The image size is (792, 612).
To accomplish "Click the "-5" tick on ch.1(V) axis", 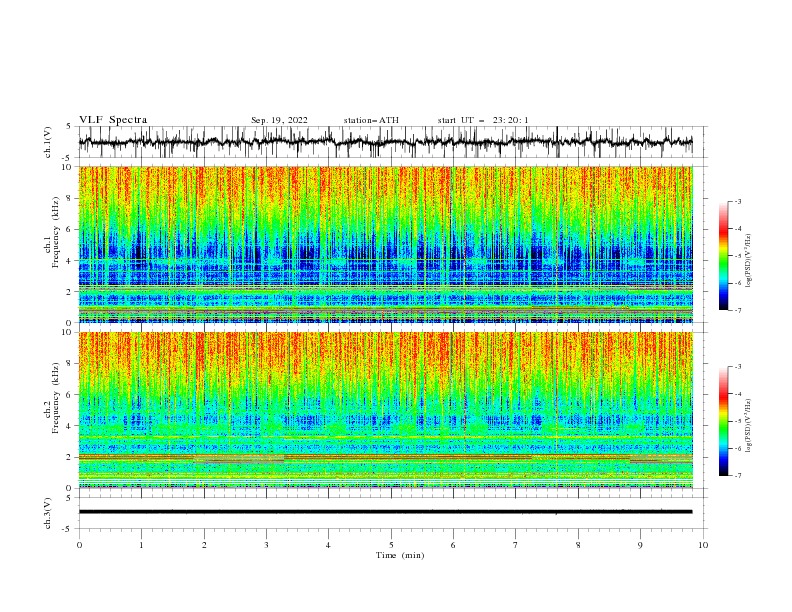I will (x=68, y=158).
